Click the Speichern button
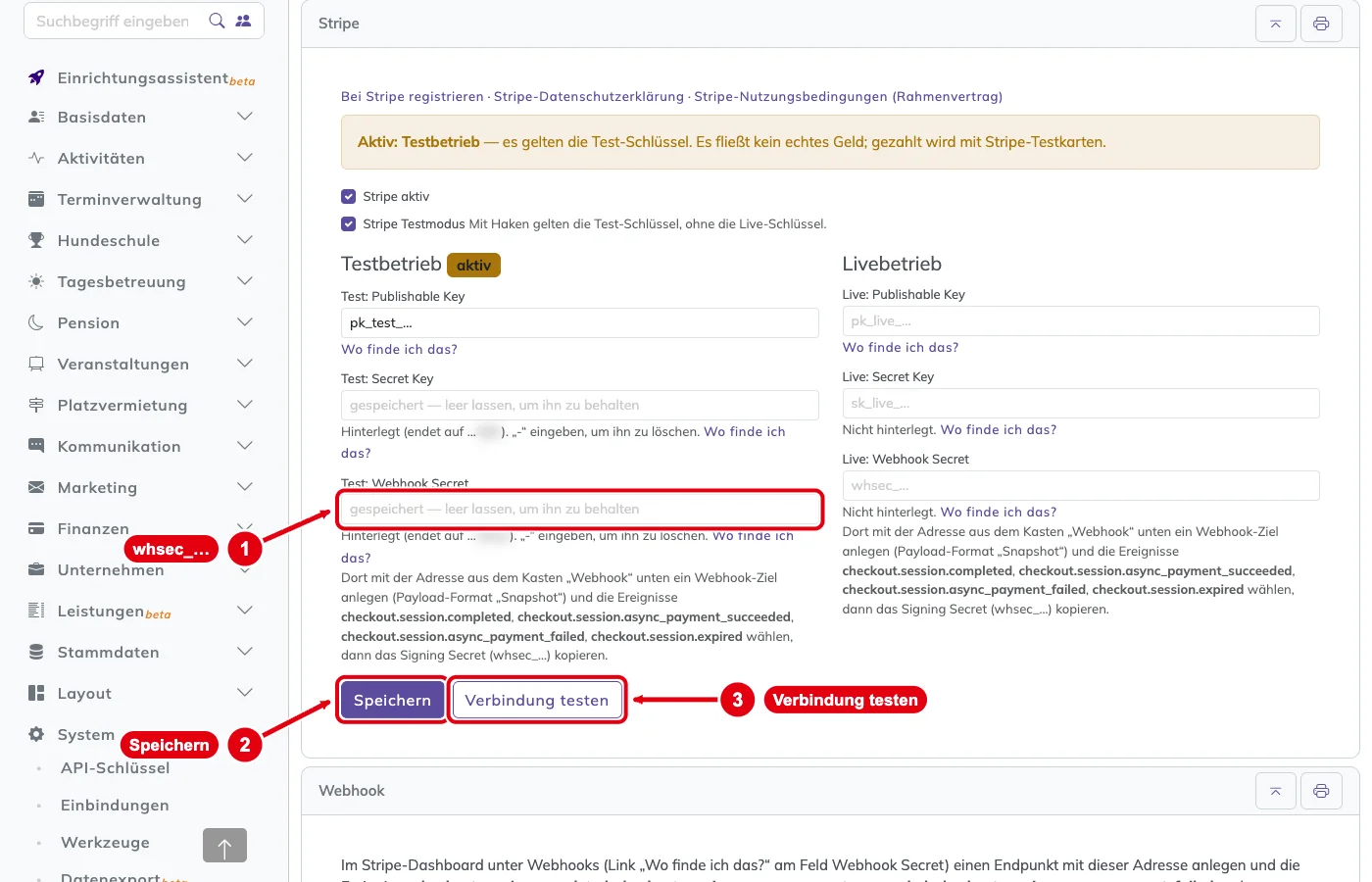This screenshot has height=882, width=1372. click(x=392, y=700)
